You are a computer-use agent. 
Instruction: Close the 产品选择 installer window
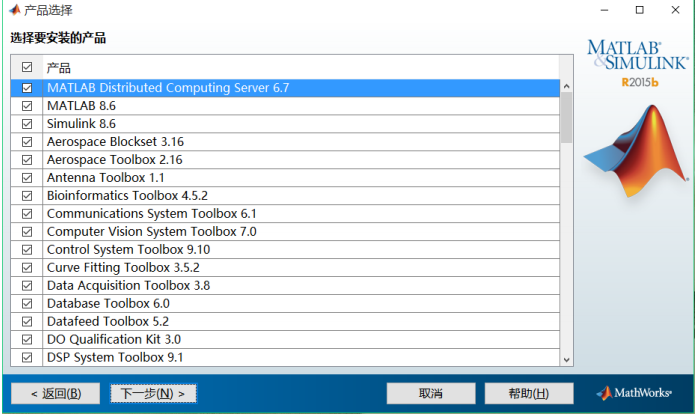(x=675, y=10)
